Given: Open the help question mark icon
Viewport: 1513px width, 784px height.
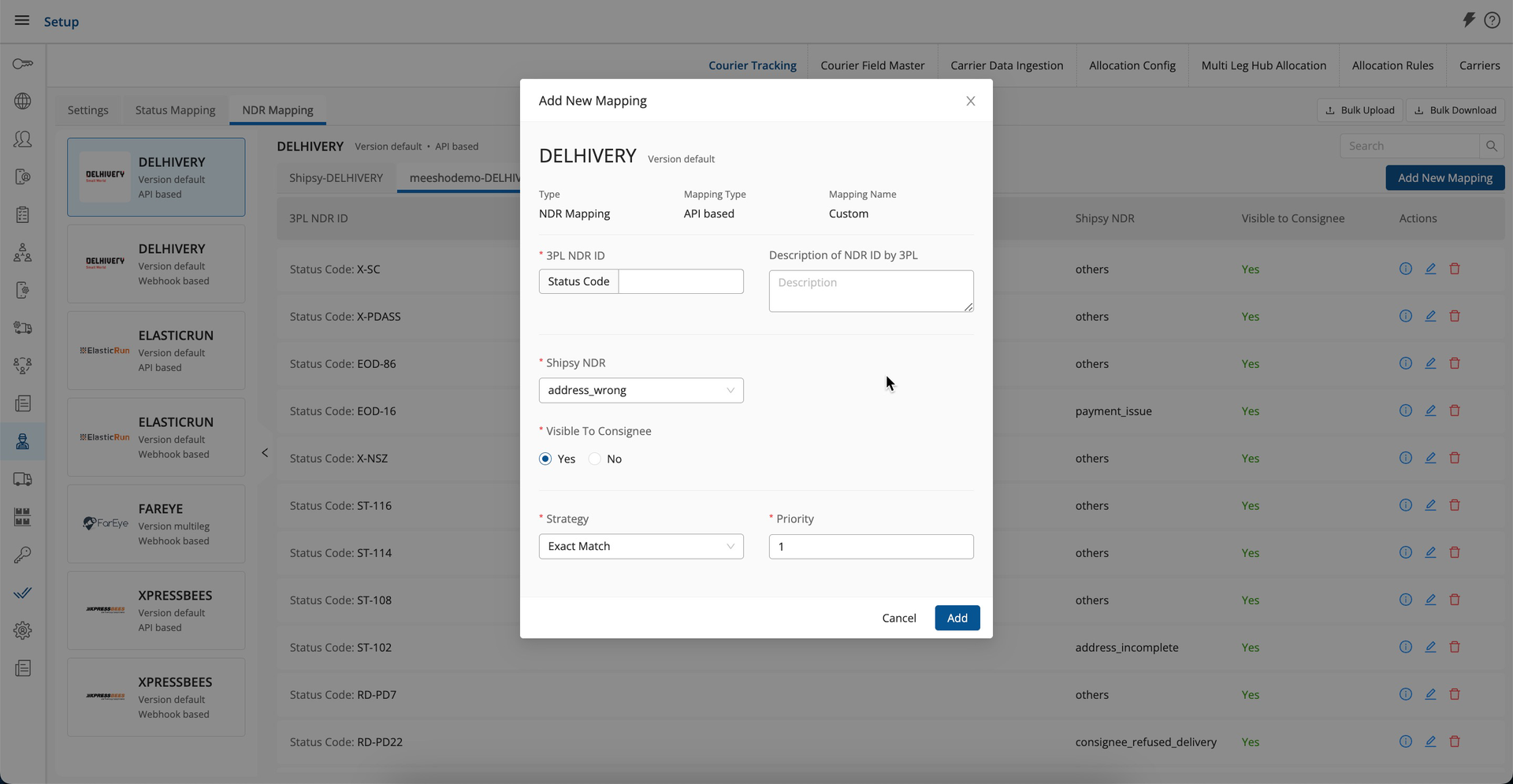Looking at the screenshot, I should click(x=1492, y=20).
